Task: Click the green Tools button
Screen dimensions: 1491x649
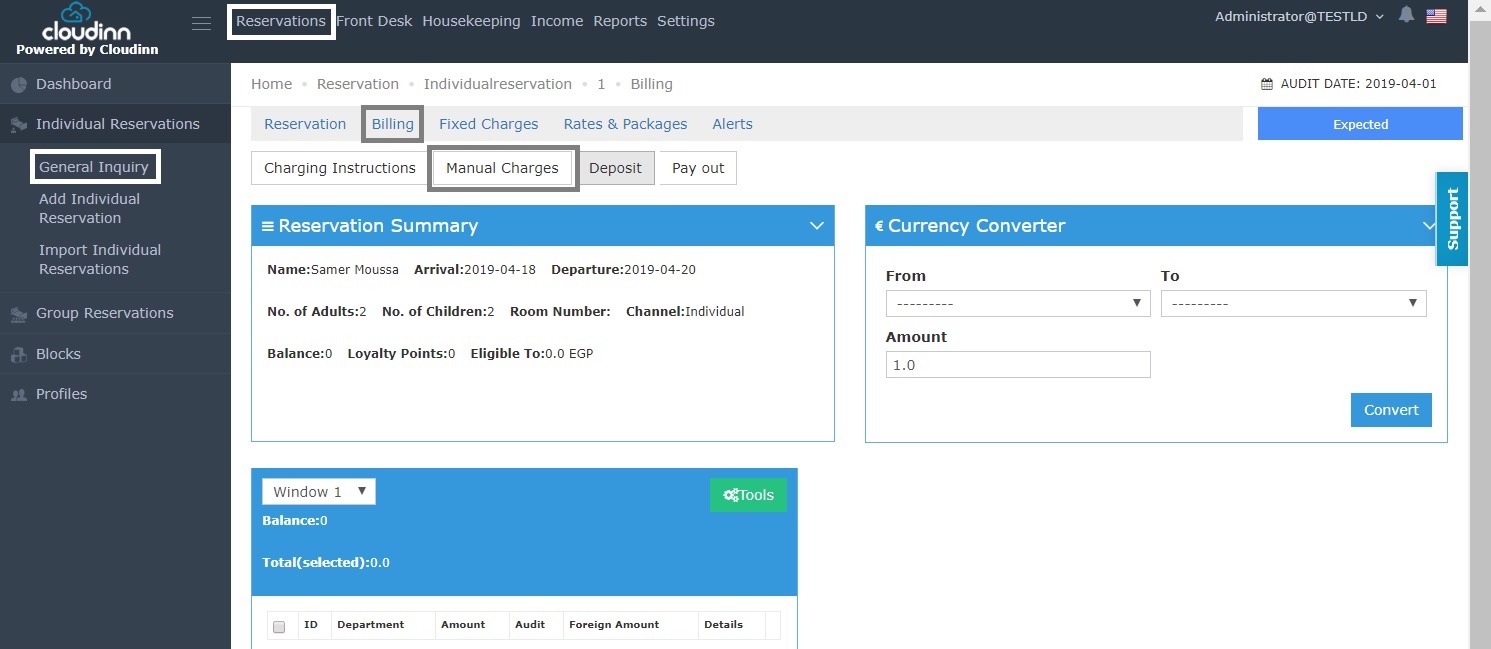Action: coord(748,495)
